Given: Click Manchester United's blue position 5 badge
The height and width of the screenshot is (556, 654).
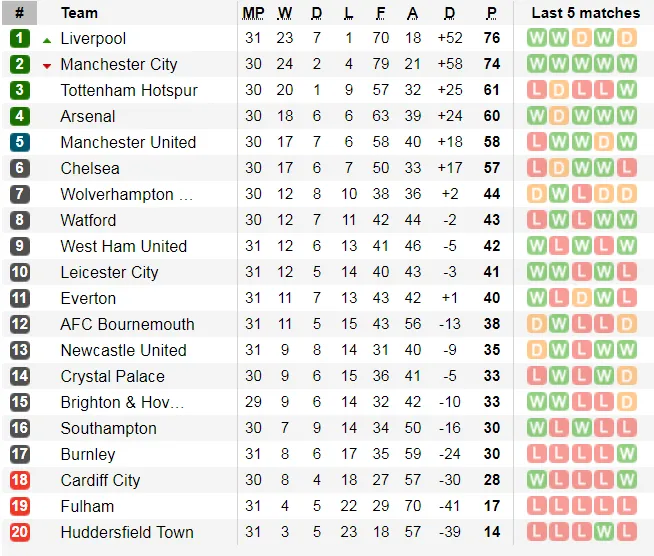Looking at the screenshot, I should (20, 143).
